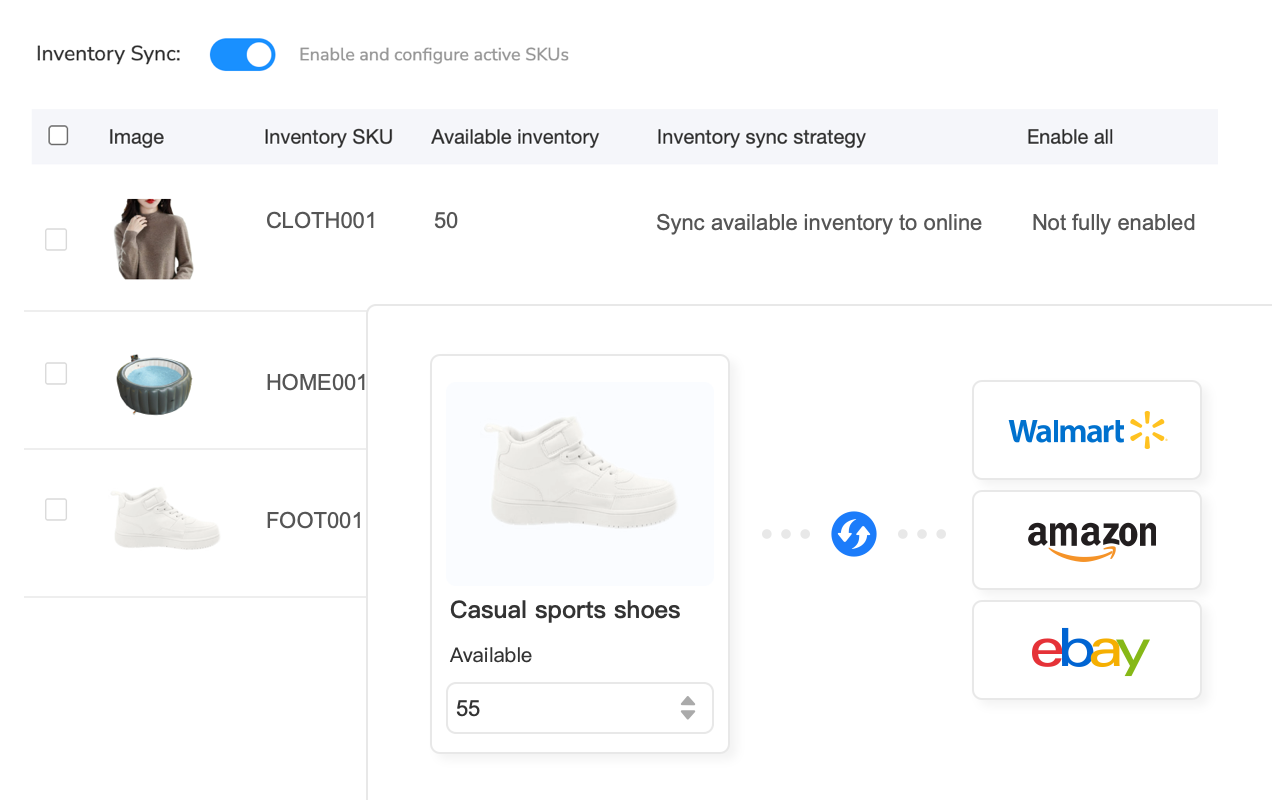This screenshot has height=800, width=1272.
Task: Click the Available inventory column header
Action: click(x=515, y=137)
